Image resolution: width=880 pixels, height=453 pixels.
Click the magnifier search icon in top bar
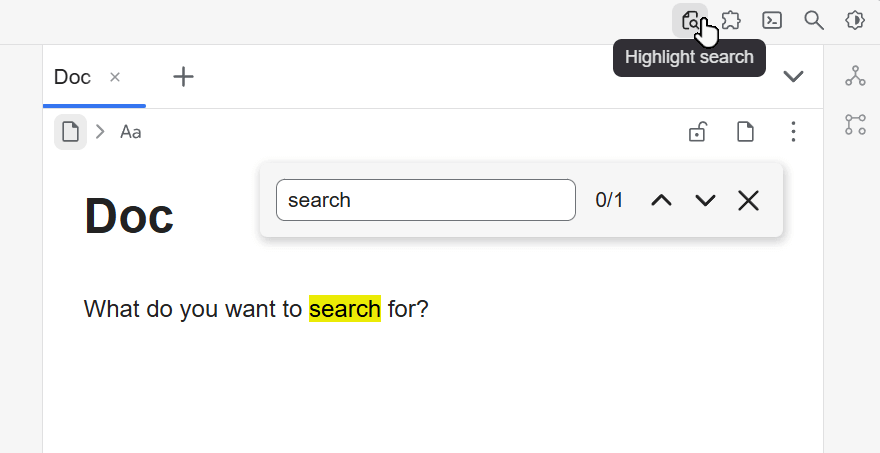point(814,20)
